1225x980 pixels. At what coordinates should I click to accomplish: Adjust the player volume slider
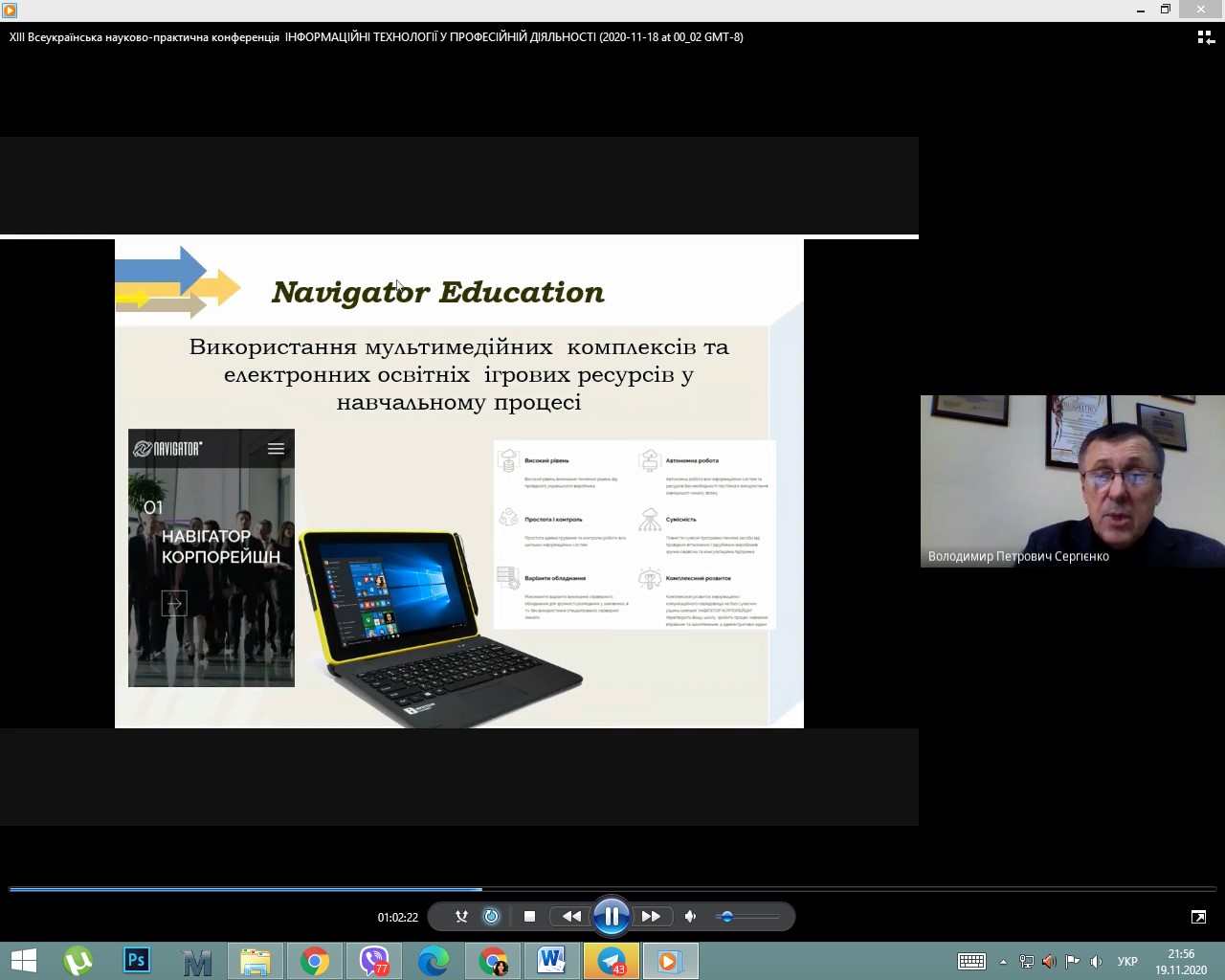pyautogui.click(x=749, y=917)
